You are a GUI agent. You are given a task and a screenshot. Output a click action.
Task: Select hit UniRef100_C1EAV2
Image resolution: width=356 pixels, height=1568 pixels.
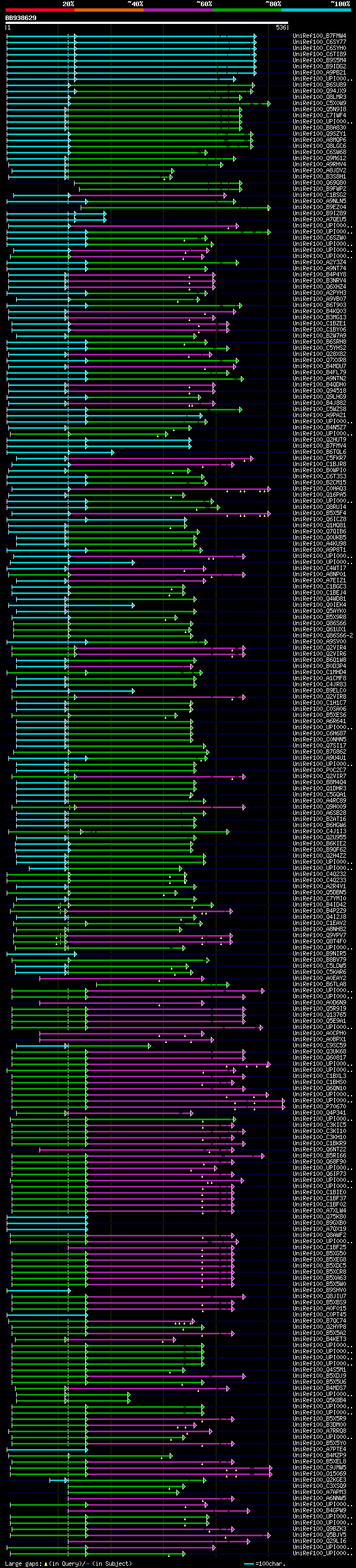pyautogui.click(x=319, y=923)
